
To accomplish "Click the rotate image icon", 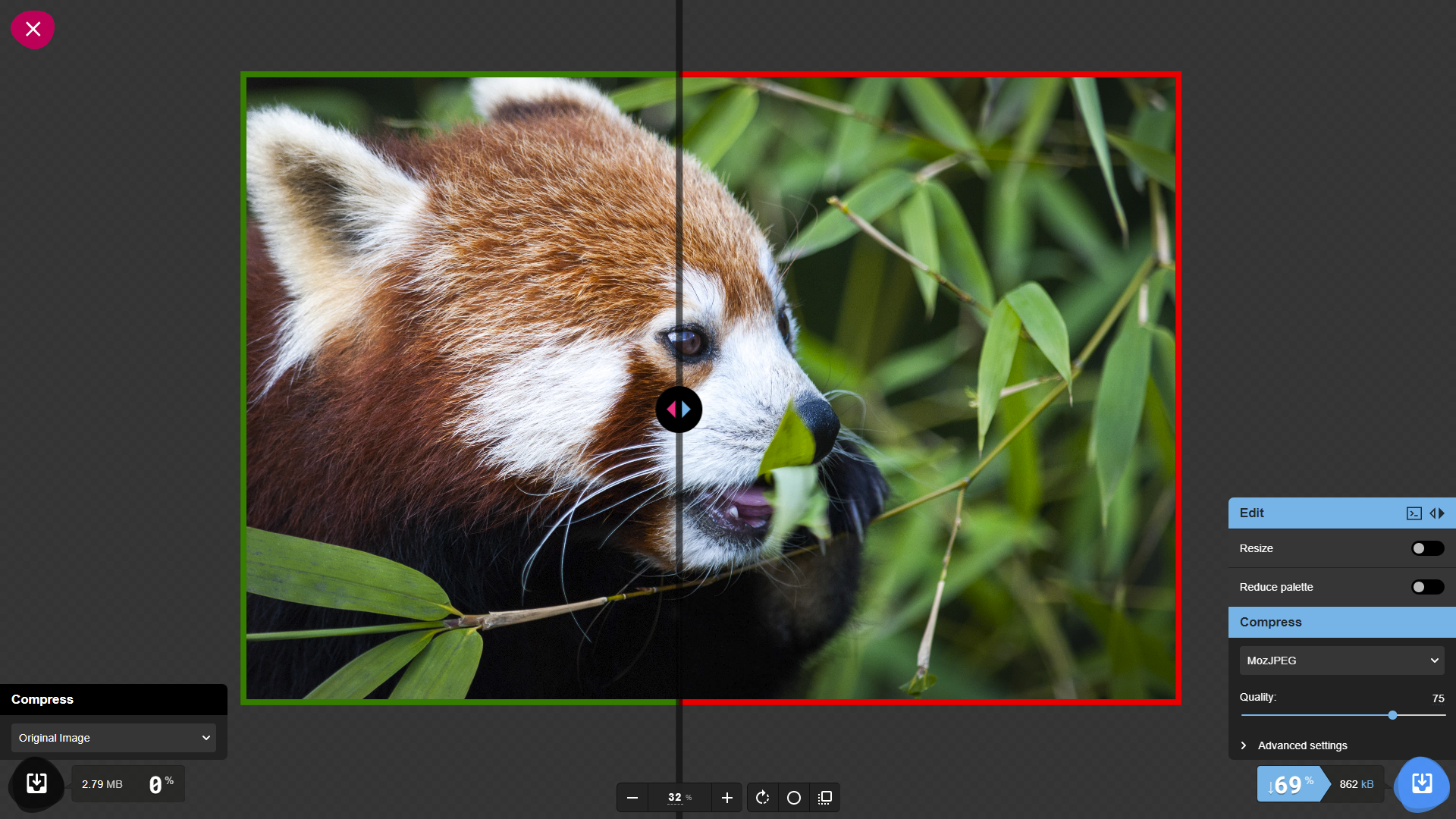I will coord(763,798).
